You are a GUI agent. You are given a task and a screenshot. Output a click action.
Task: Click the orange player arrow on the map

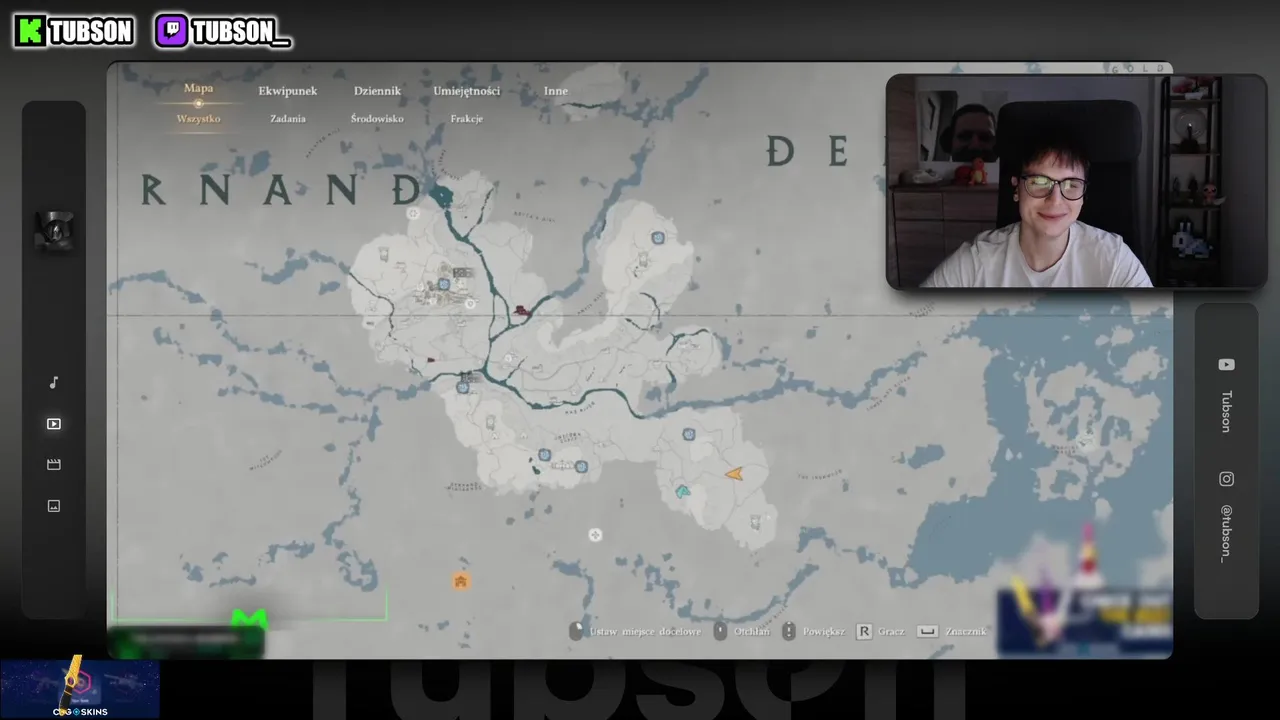734,473
